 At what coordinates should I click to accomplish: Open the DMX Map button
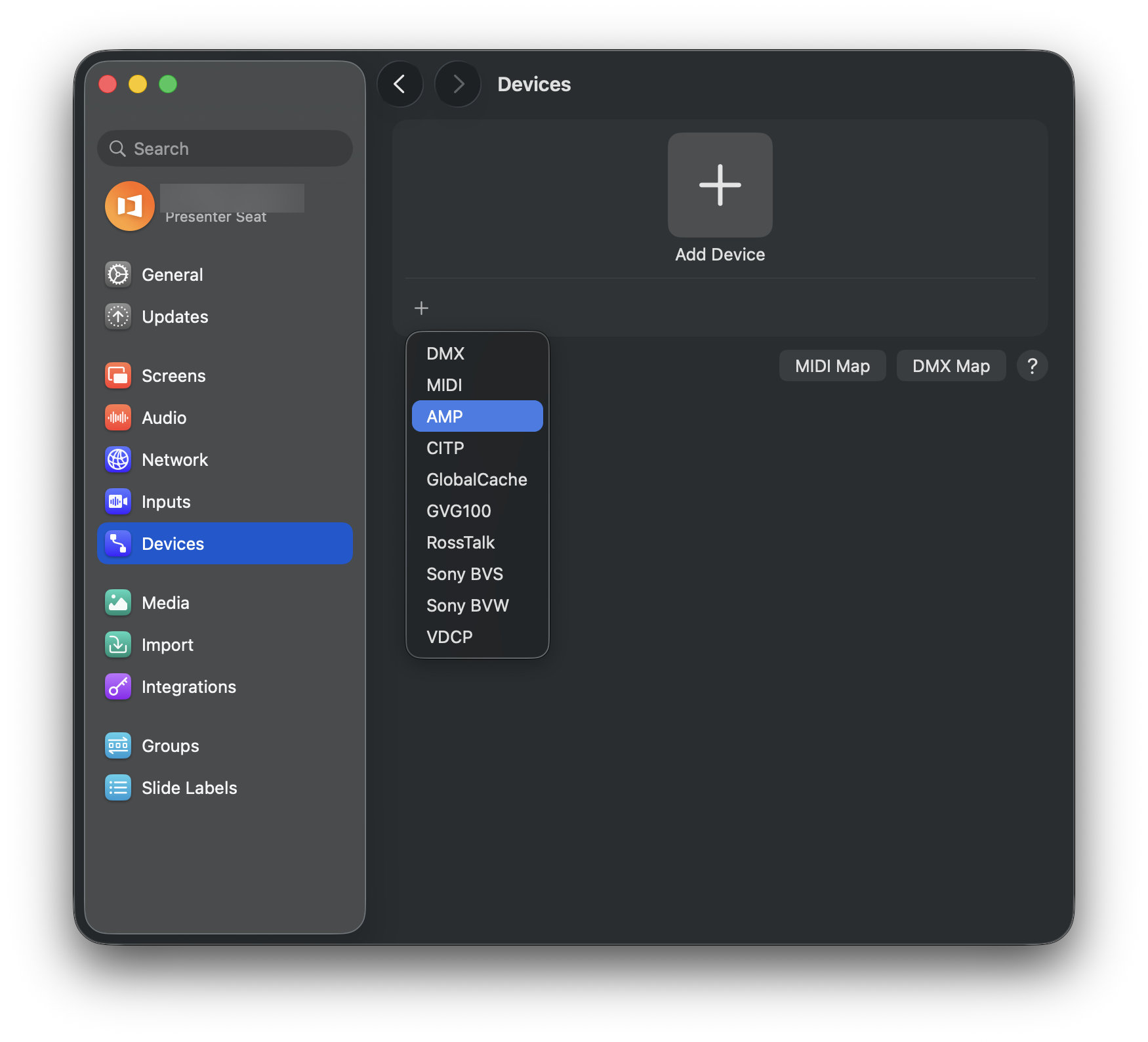coord(951,365)
